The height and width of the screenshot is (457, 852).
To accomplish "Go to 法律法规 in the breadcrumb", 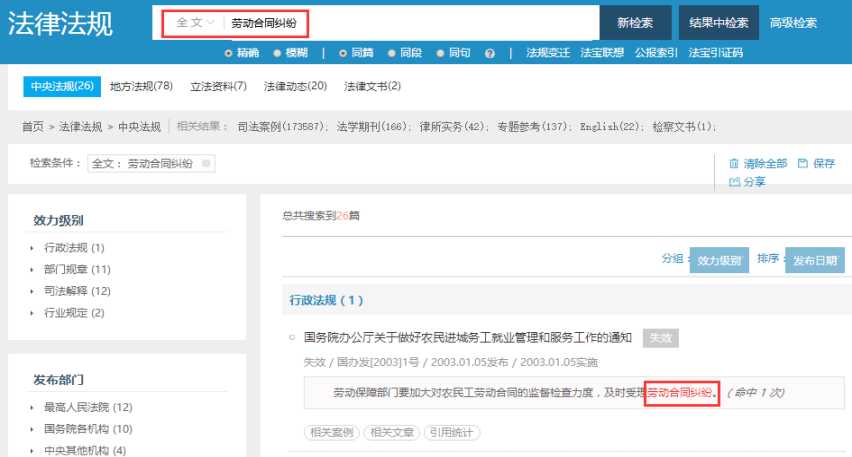I will click(80, 127).
